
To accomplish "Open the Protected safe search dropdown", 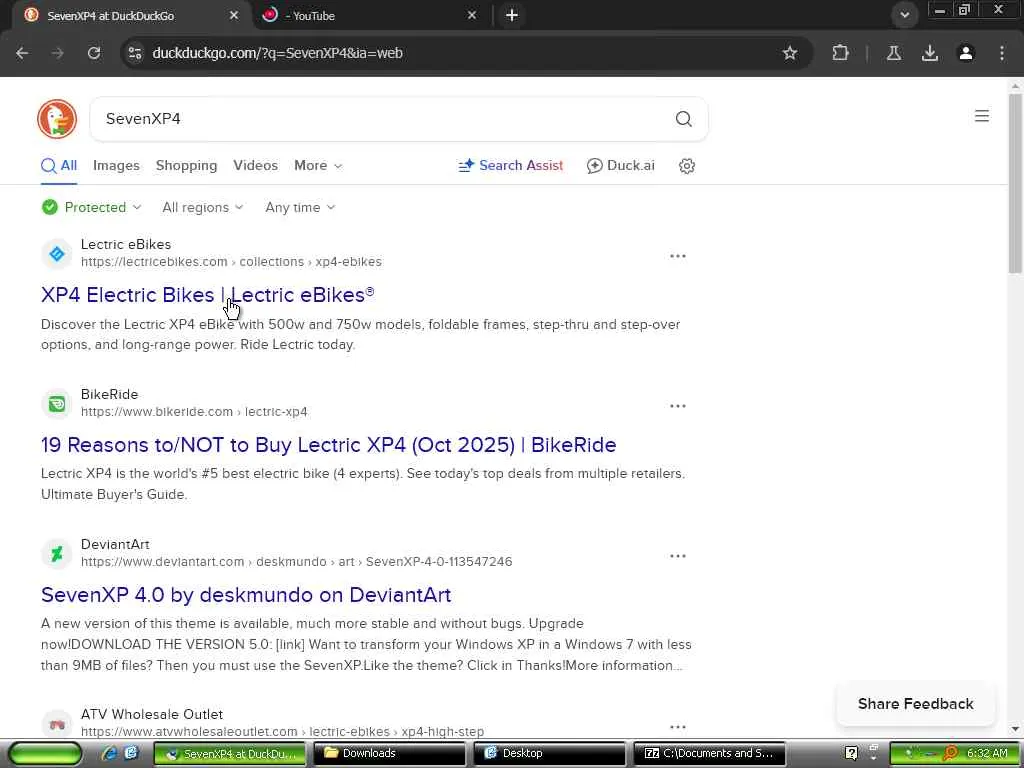I will (91, 208).
